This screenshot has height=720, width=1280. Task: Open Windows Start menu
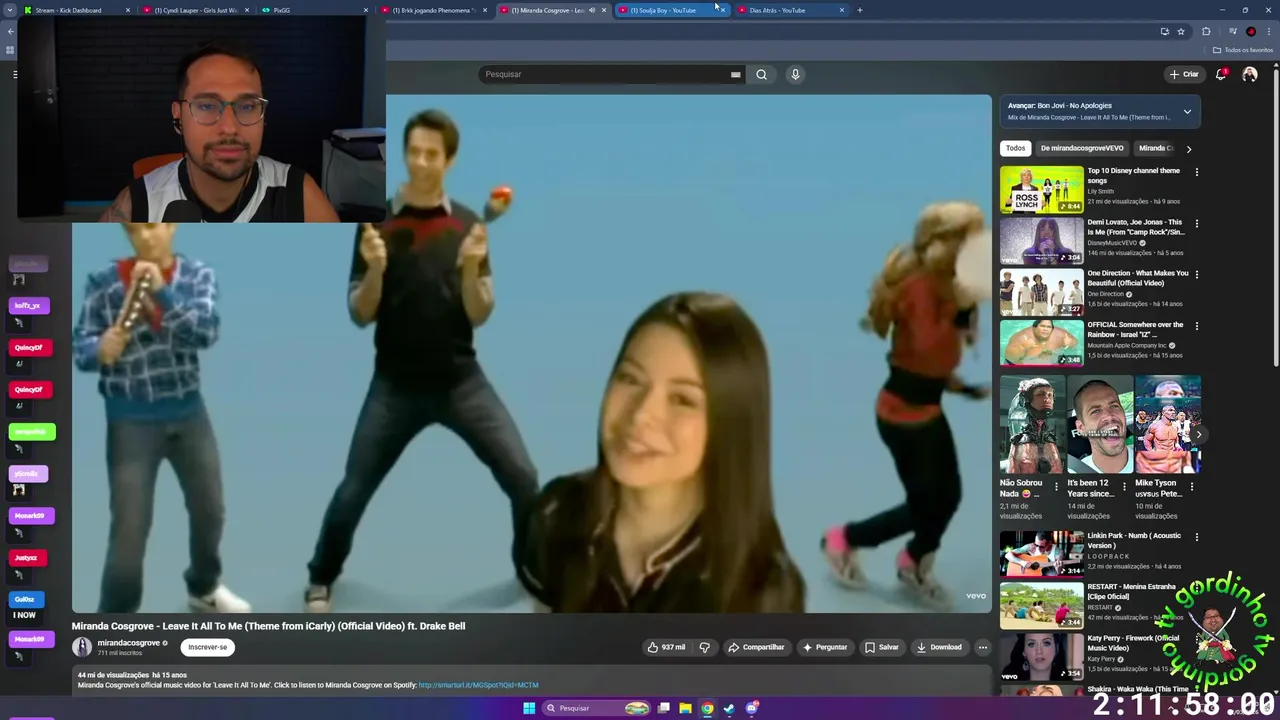point(529,708)
